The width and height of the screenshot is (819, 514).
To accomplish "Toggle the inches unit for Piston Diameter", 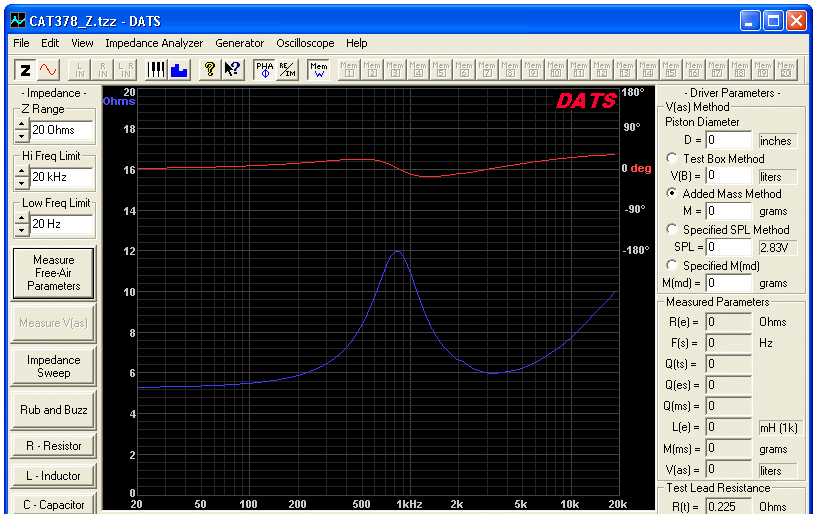I will coord(776,141).
